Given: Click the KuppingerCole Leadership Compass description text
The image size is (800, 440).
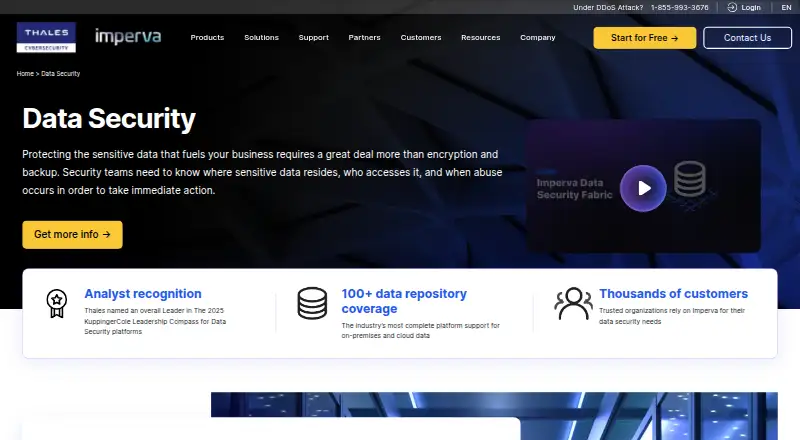Looking at the screenshot, I should click(x=155, y=321).
